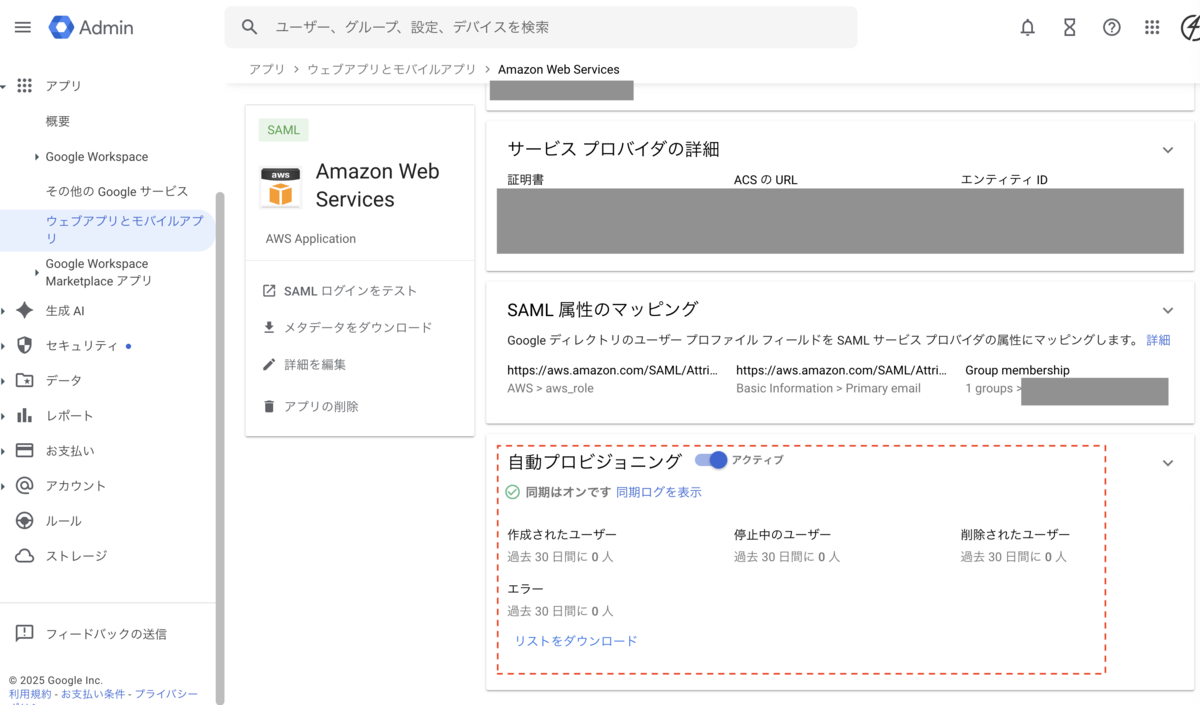Click the search input field

click(x=541, y=27)
